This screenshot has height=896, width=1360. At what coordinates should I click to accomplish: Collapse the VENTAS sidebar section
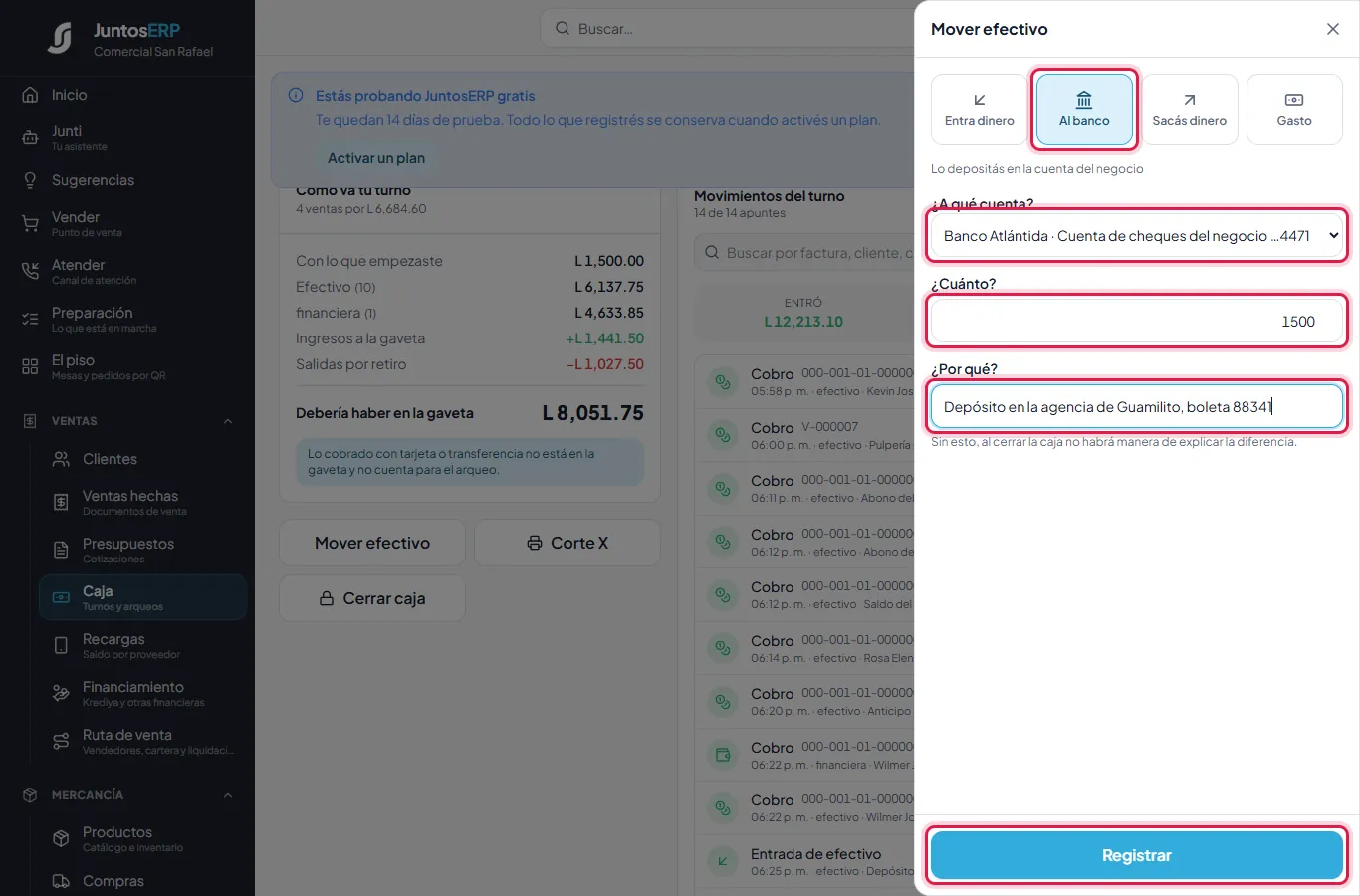tap(228, 421)
